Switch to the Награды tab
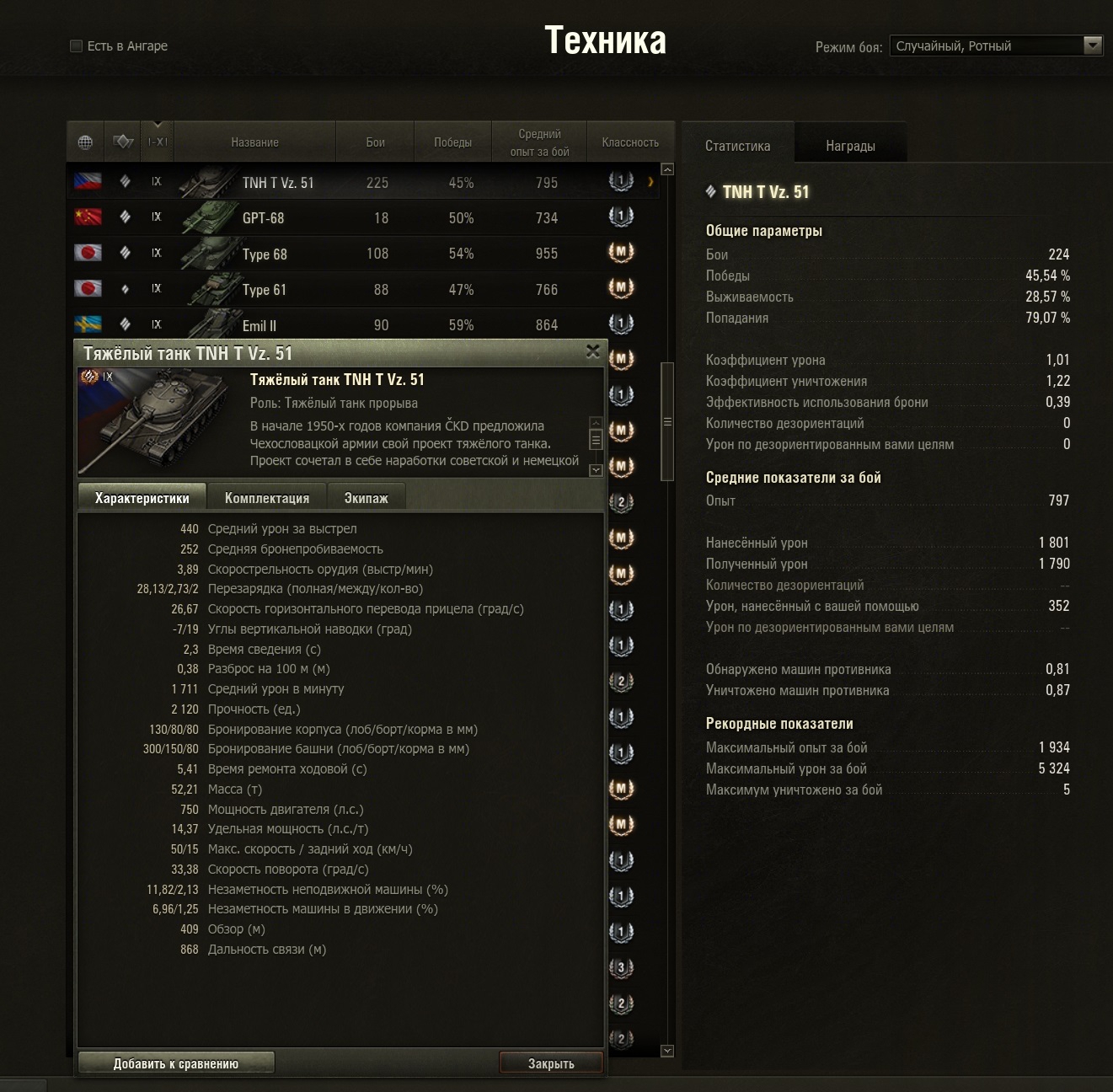The width and height of the screenshot is (1113, 1092). pos(850,146)
